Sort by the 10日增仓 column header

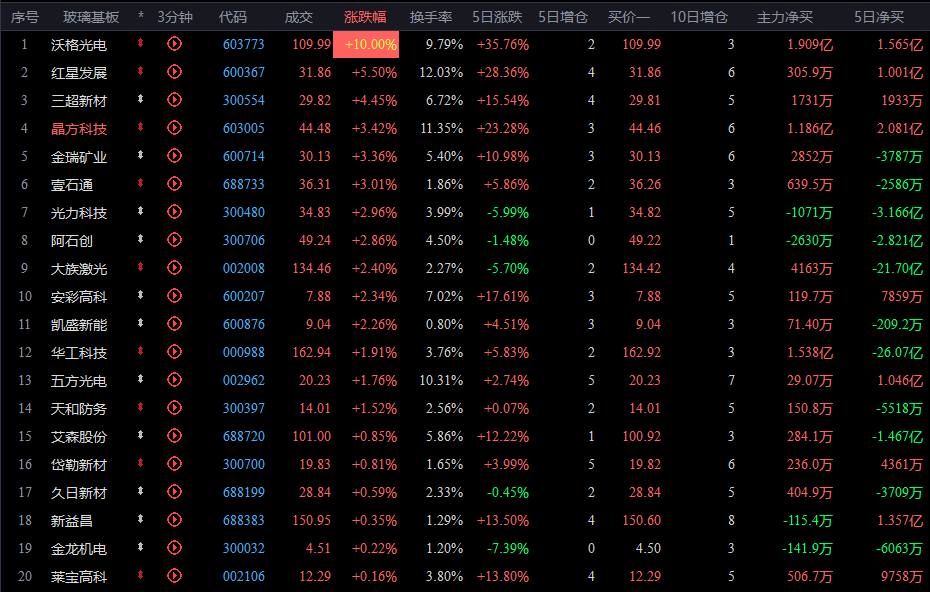click(x=699, y=17)
